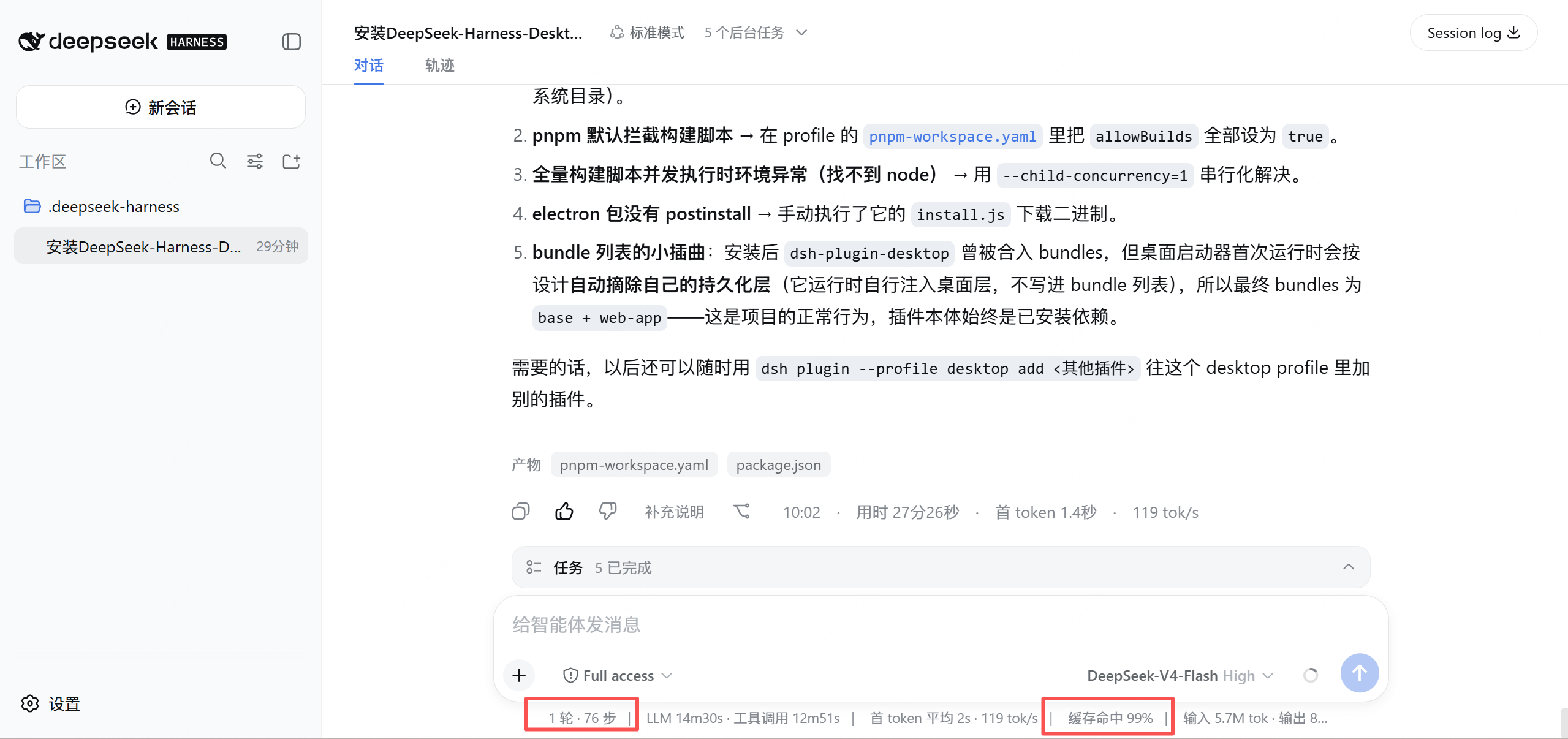This screenshot has height=739, width=1568.
Task: Focus the message input field
Action: tap(941, 624)
